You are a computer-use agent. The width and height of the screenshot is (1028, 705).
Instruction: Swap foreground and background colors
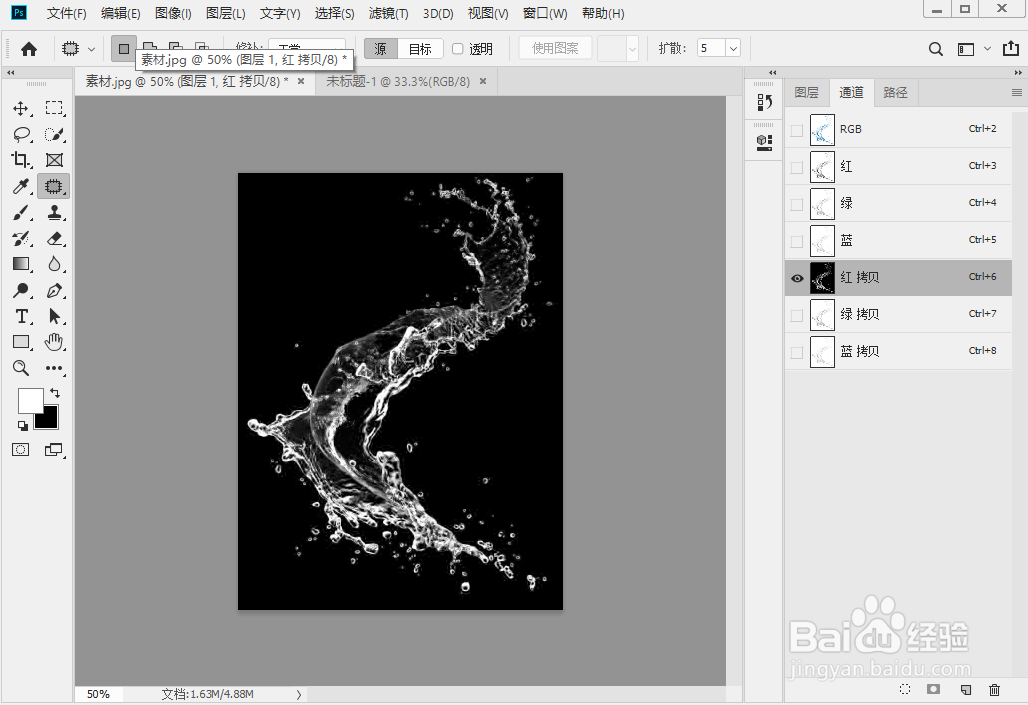pyautogui.click(x=55, y=393)
